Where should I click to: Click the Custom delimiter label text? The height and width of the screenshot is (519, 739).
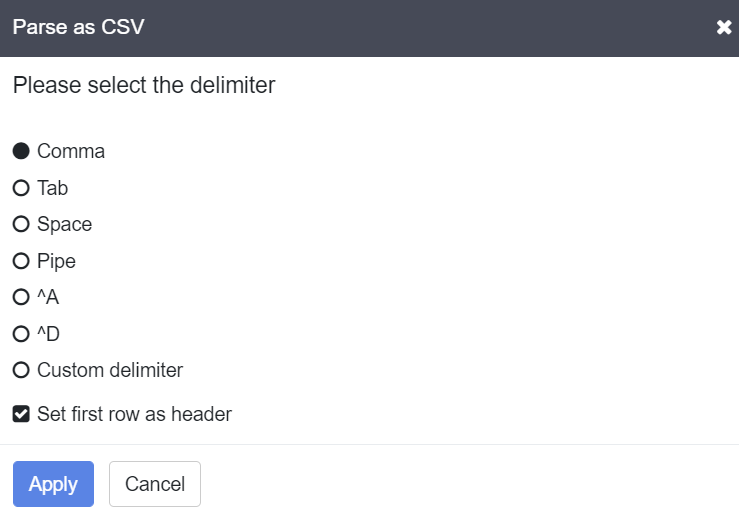point(110,370)
